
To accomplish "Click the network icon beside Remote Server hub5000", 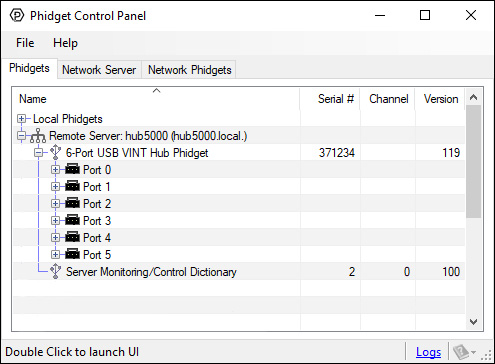I will tap(38, 136).
